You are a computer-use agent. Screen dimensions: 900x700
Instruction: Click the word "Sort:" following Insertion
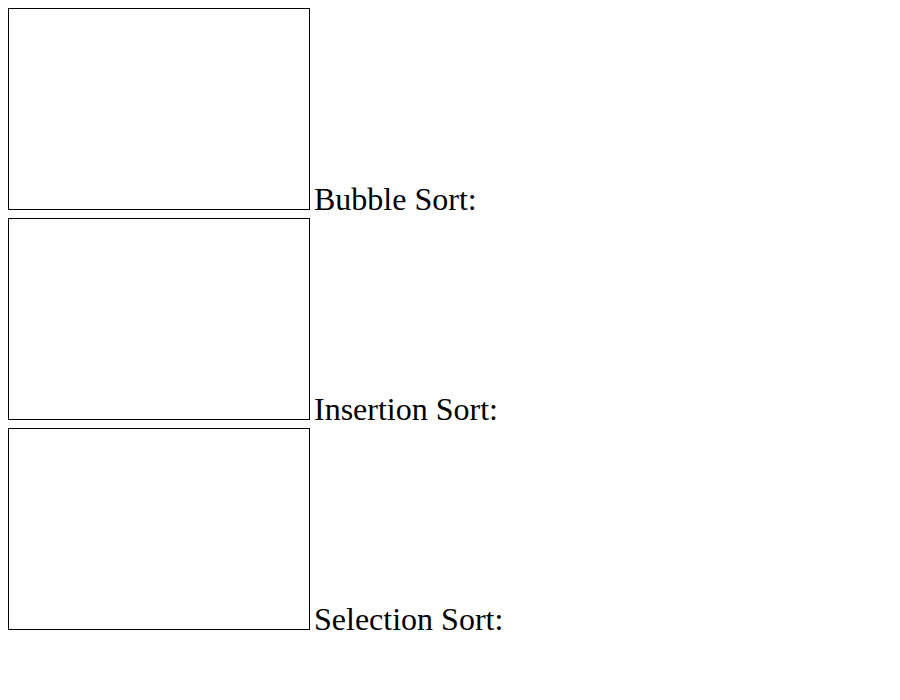tap(467, 410)
